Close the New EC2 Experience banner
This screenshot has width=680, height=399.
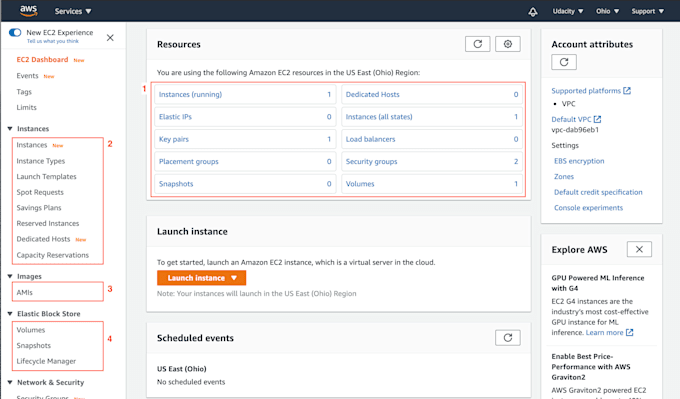110,38
